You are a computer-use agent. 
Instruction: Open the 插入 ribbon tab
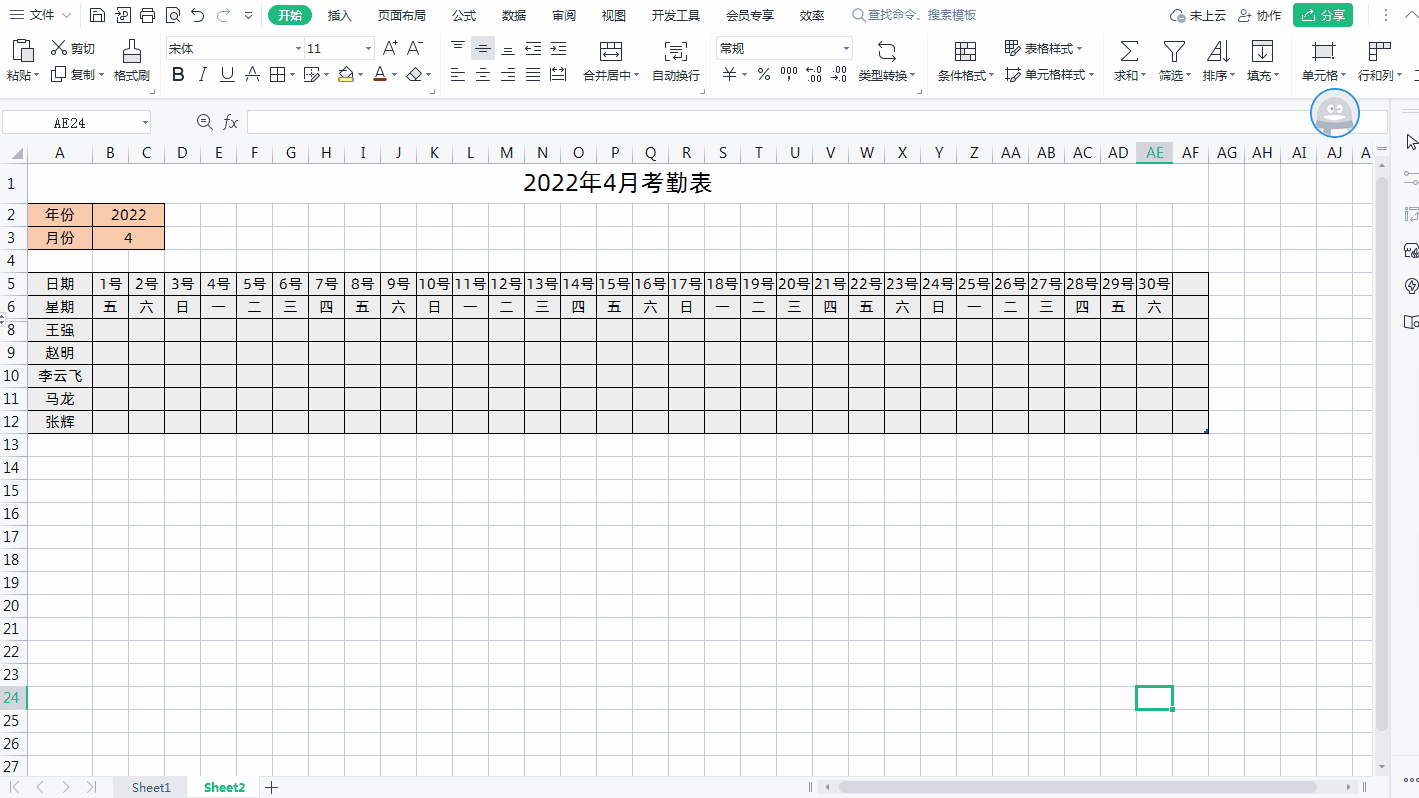pos(340,15)
